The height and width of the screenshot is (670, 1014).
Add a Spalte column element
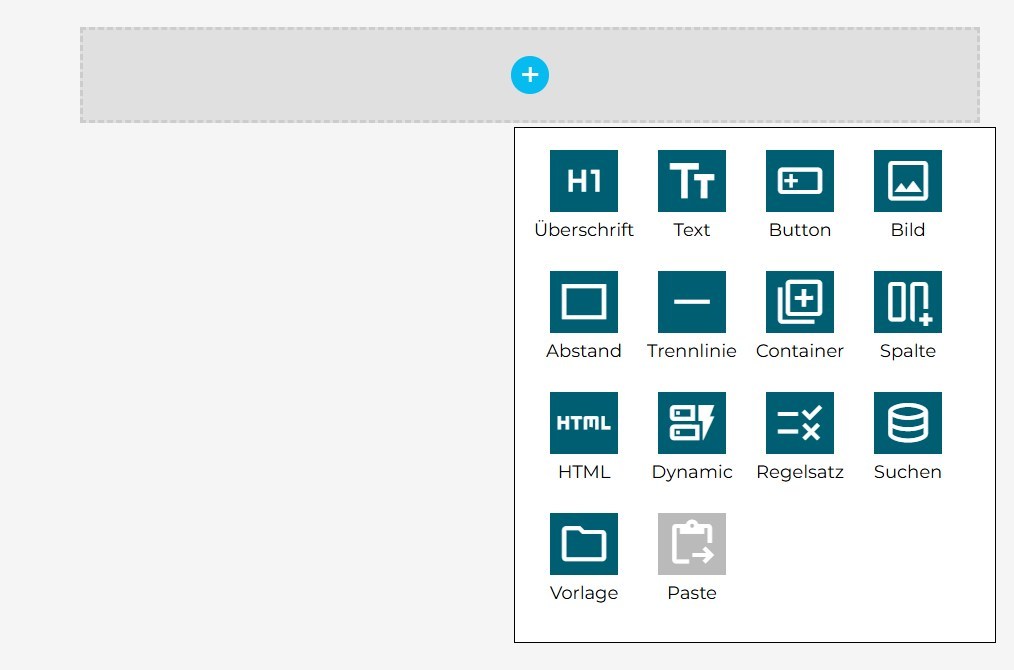pos(908,302)
